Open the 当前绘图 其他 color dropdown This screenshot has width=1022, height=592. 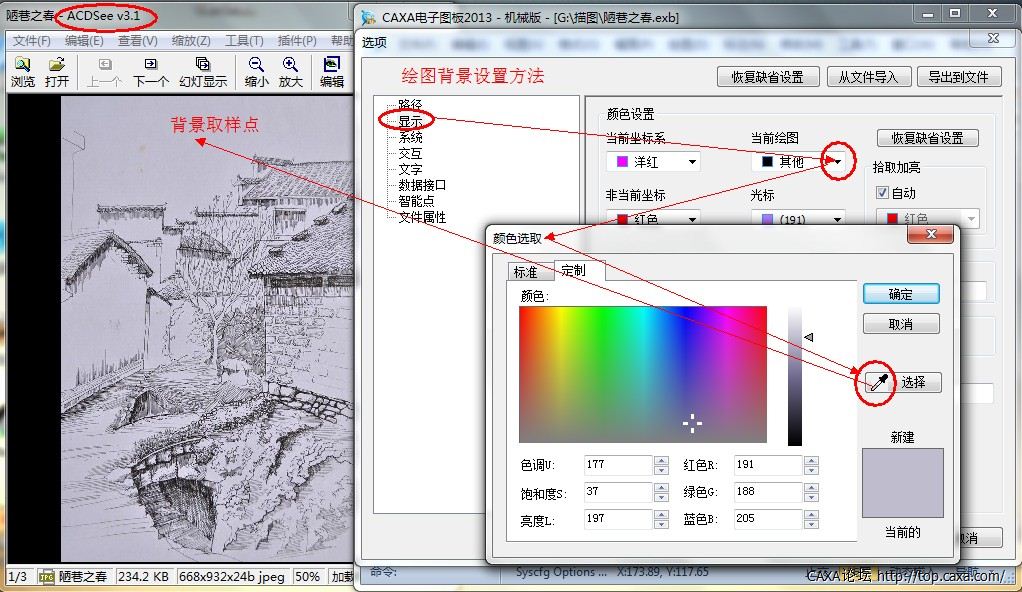(838, 162)
